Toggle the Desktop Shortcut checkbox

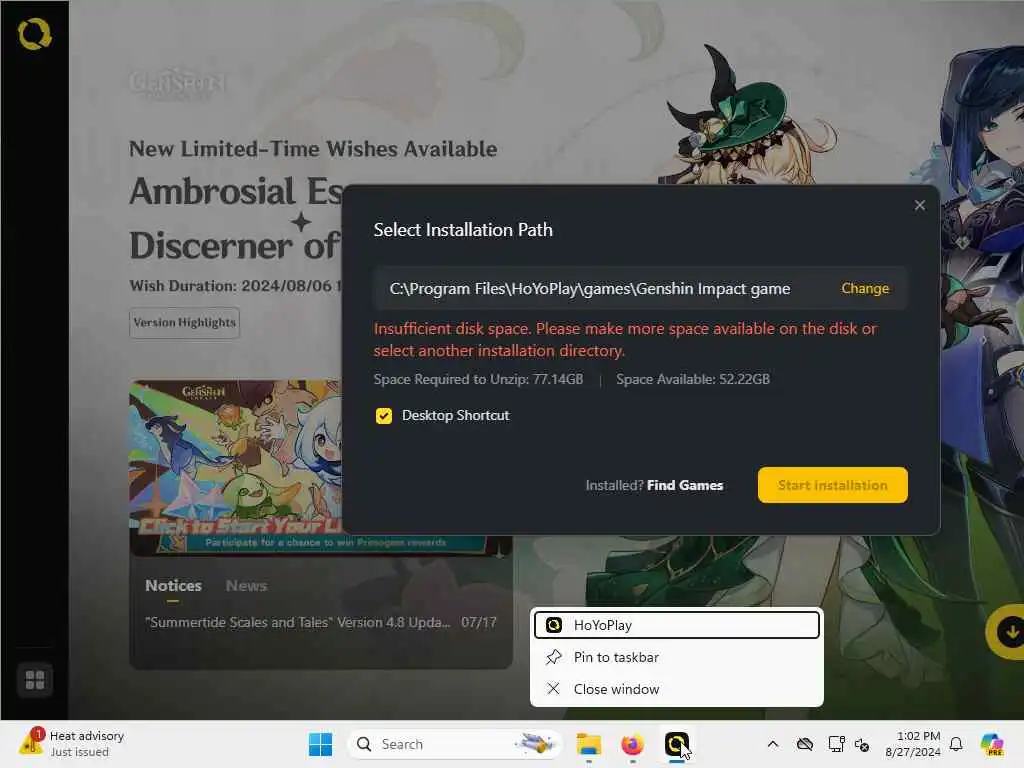pyautogui.click(x=384, y=415)
